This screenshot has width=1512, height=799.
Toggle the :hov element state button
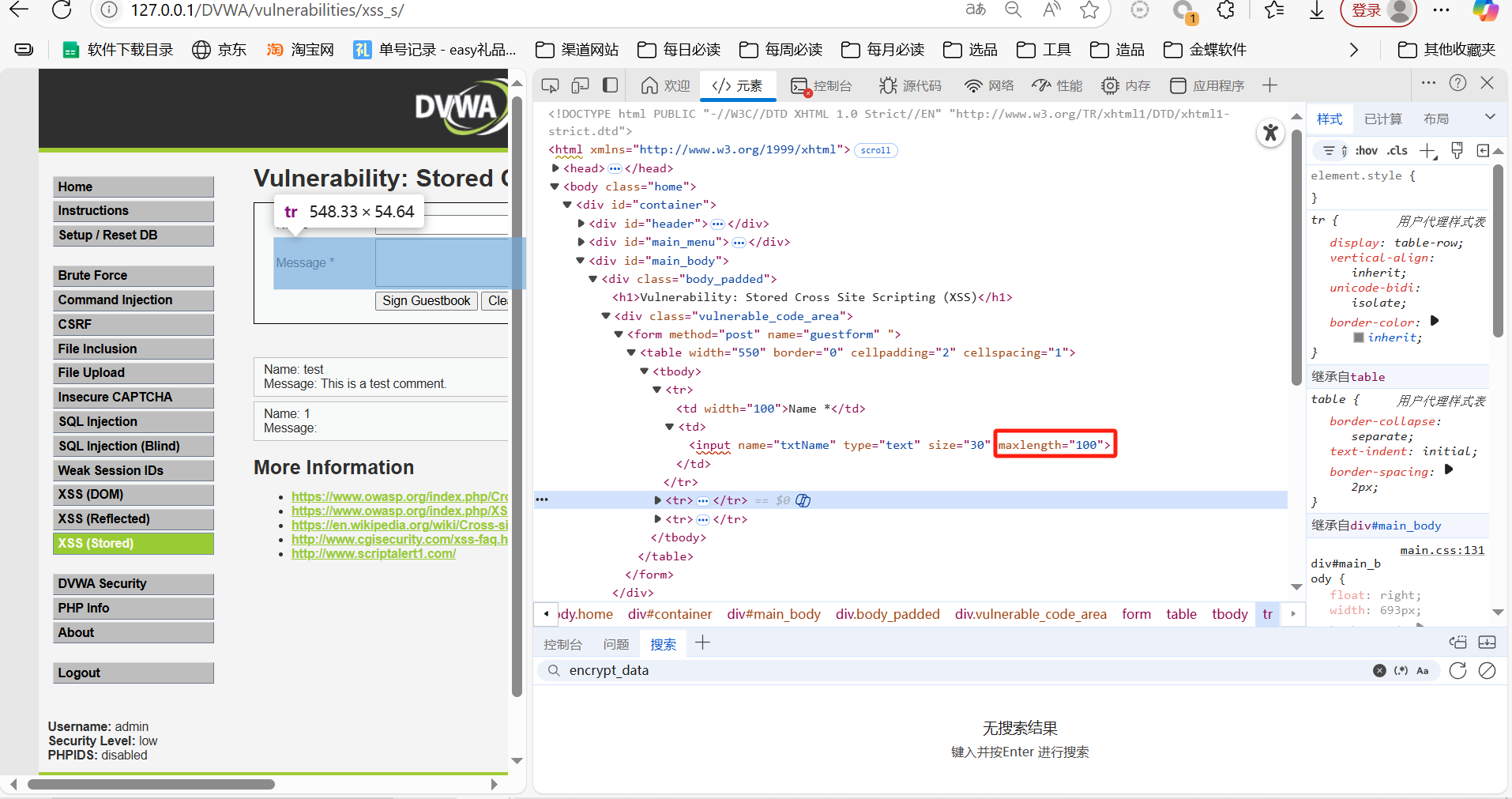[1366, 150]
